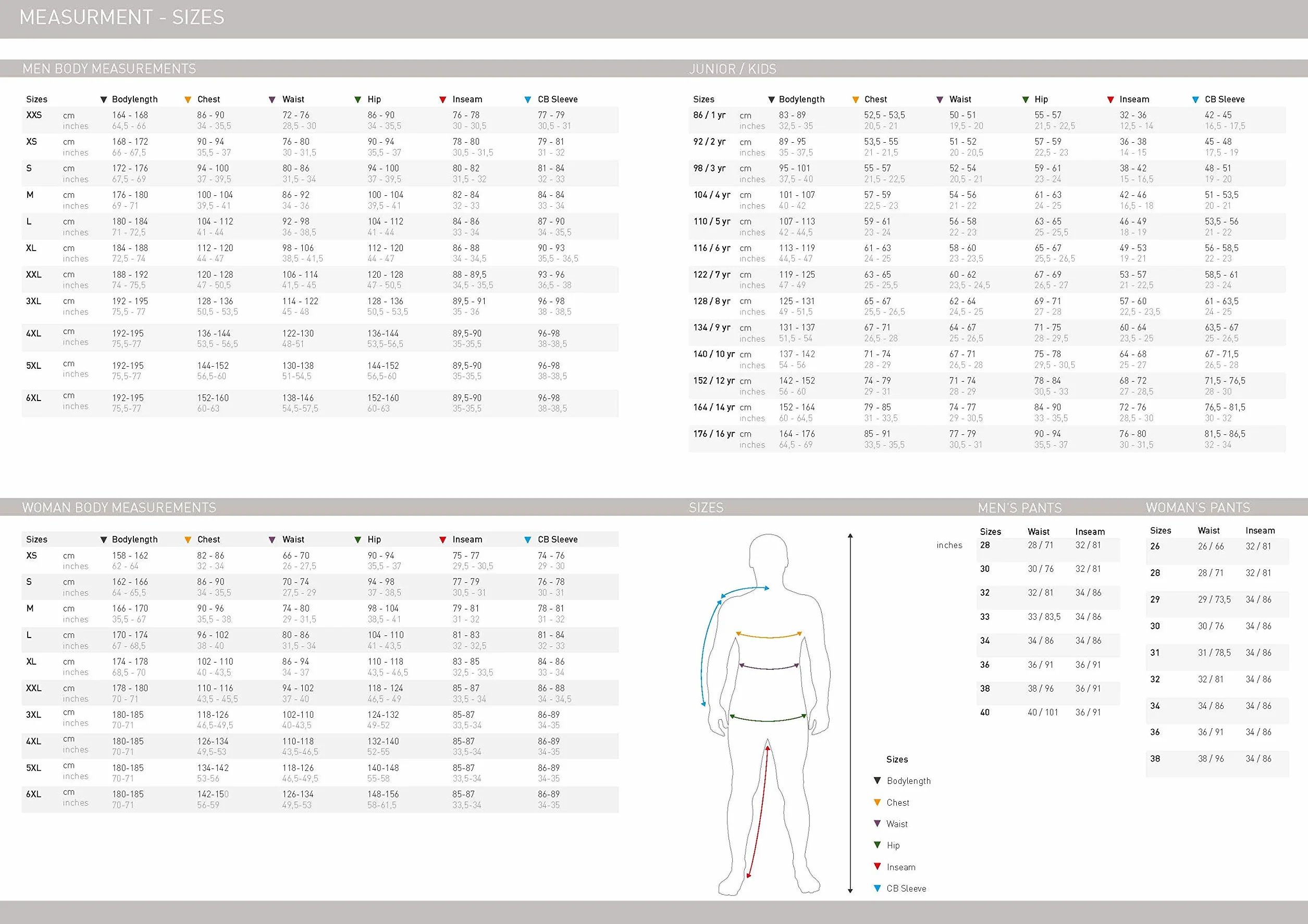Click the Junior size label '176 / 16 yr'
Viewport: 1308px width, 924px height.
(714, 434)
